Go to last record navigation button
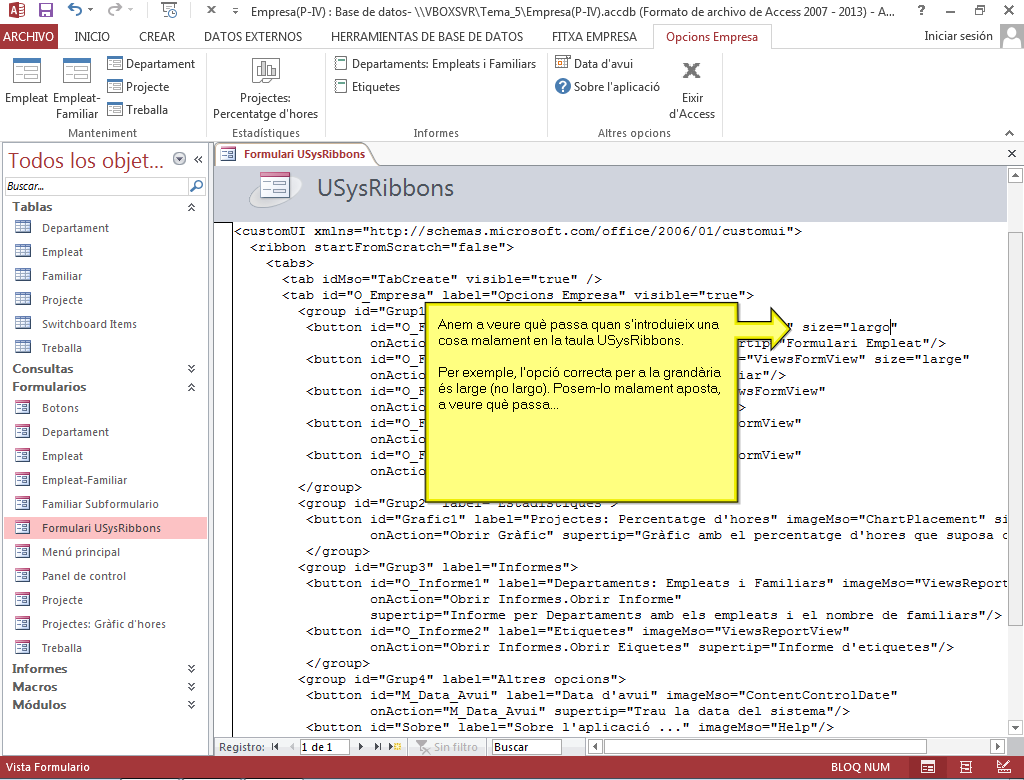 377,747
